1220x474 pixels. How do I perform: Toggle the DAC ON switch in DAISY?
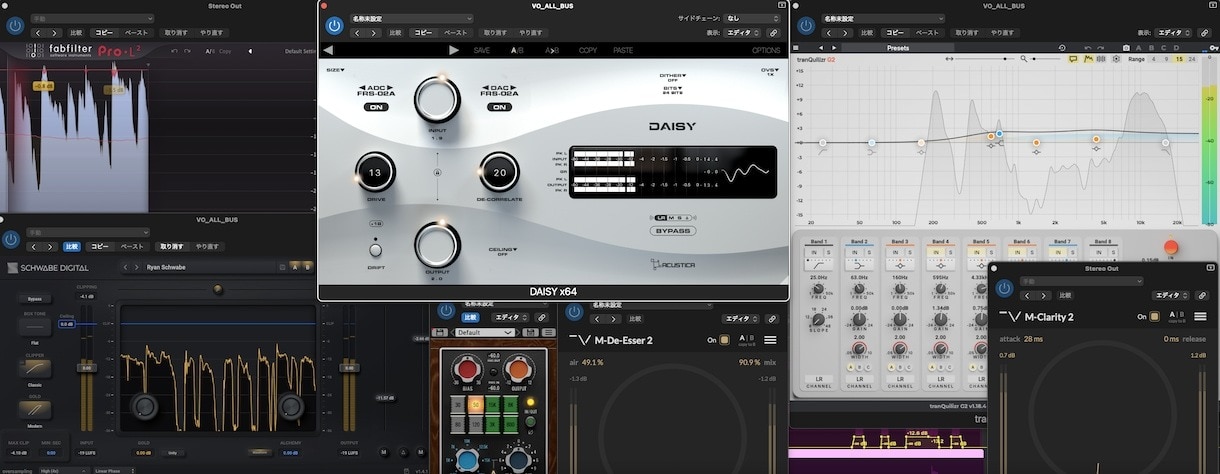tap(499, 107)
